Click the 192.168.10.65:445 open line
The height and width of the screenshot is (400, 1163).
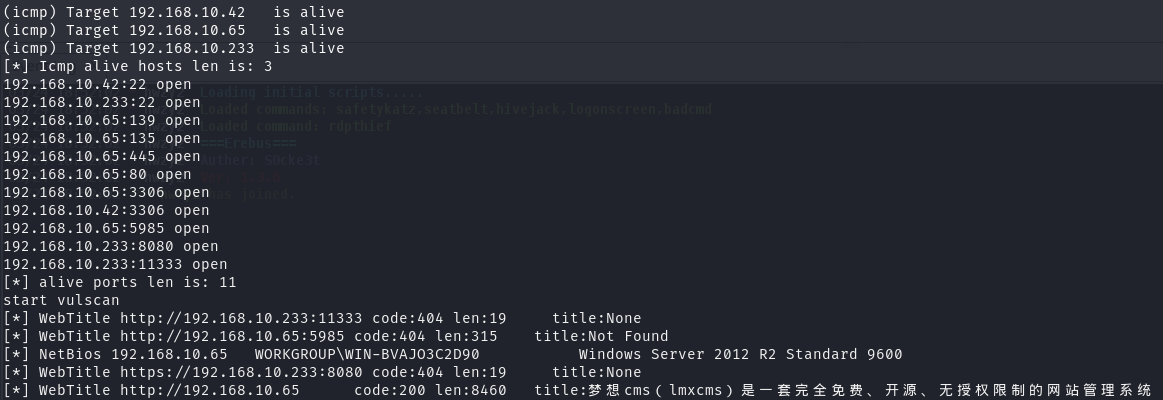tap(101, 156)
